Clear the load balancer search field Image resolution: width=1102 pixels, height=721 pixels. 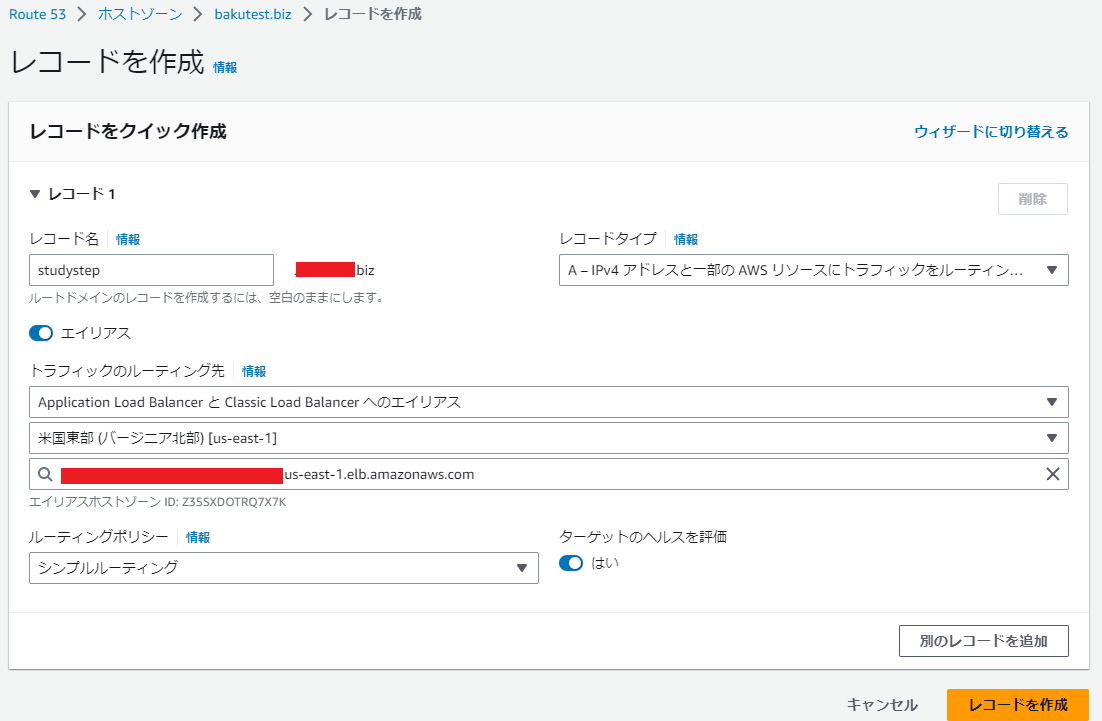pos(1052,474)
